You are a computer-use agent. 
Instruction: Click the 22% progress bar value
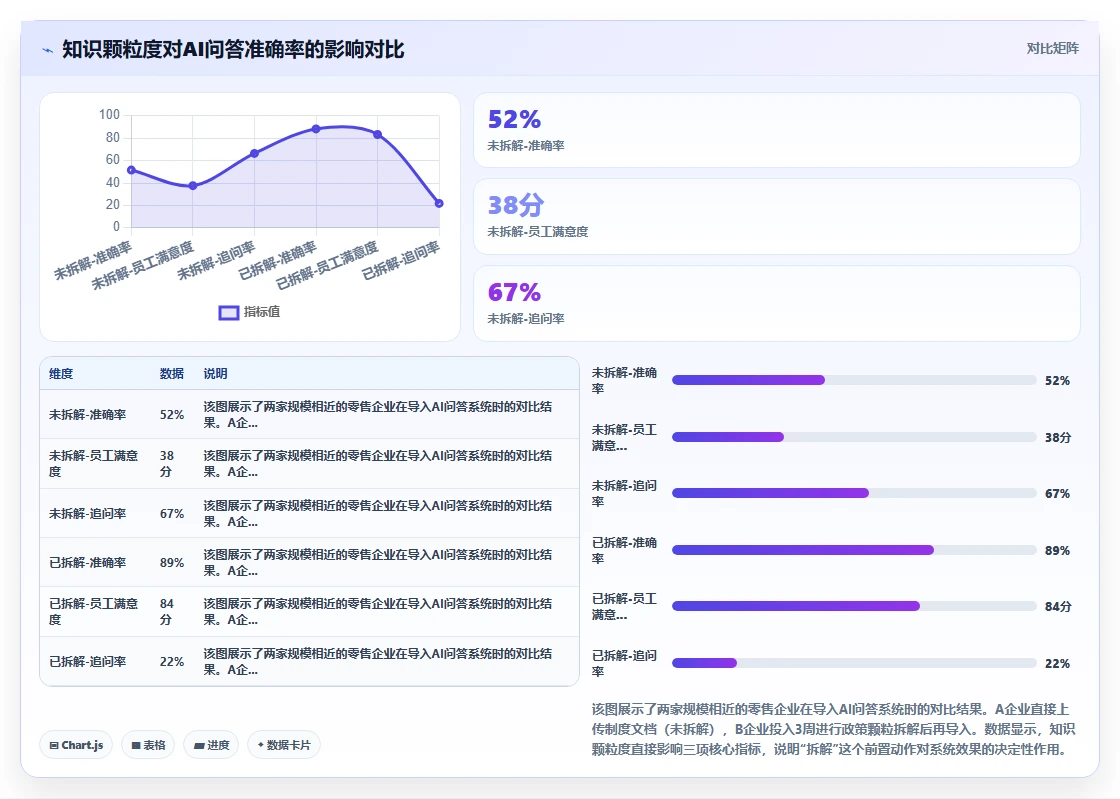pyautogui.click(x=1057, y=663)
